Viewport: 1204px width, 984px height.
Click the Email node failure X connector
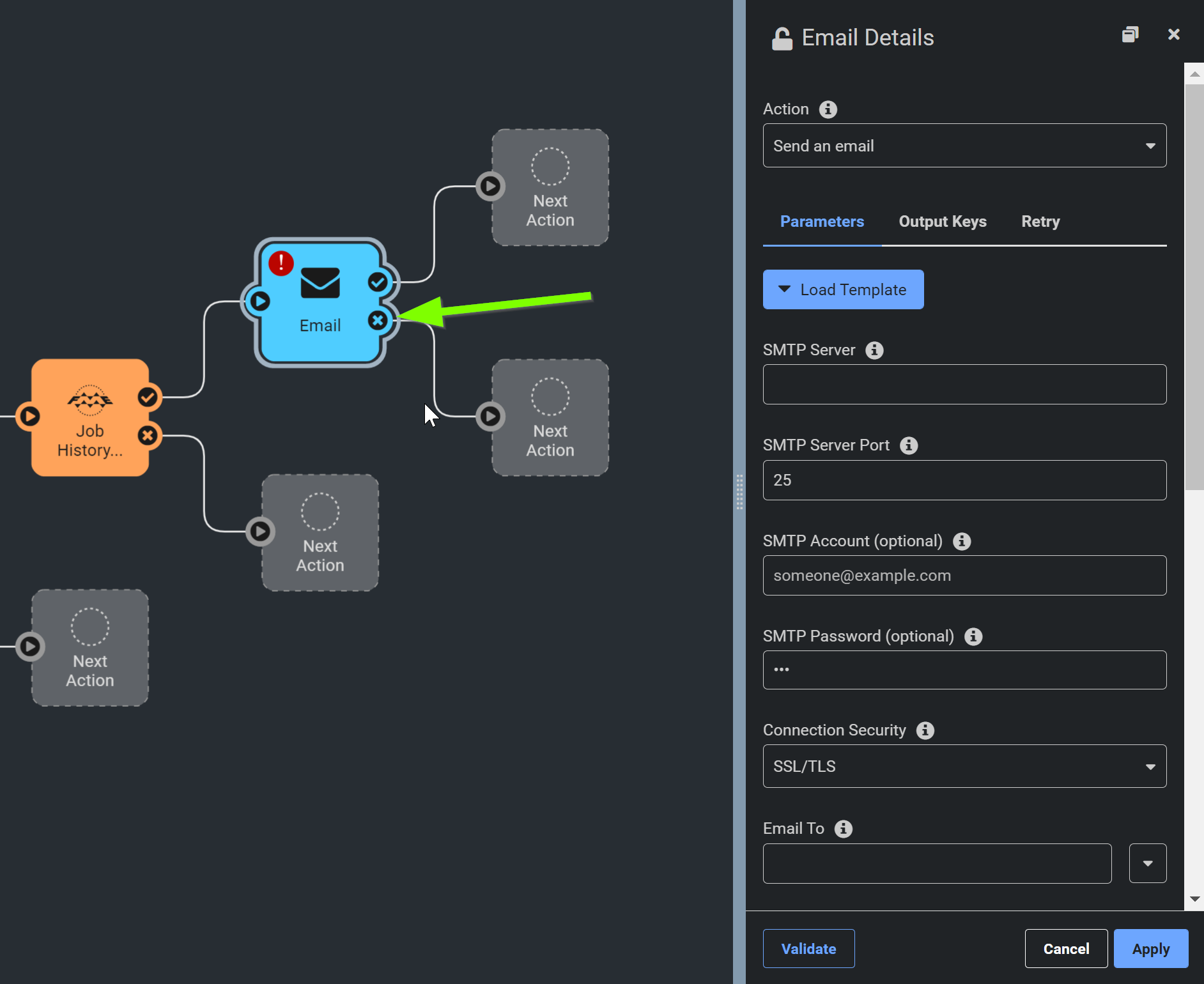click(x=378, y=320)
